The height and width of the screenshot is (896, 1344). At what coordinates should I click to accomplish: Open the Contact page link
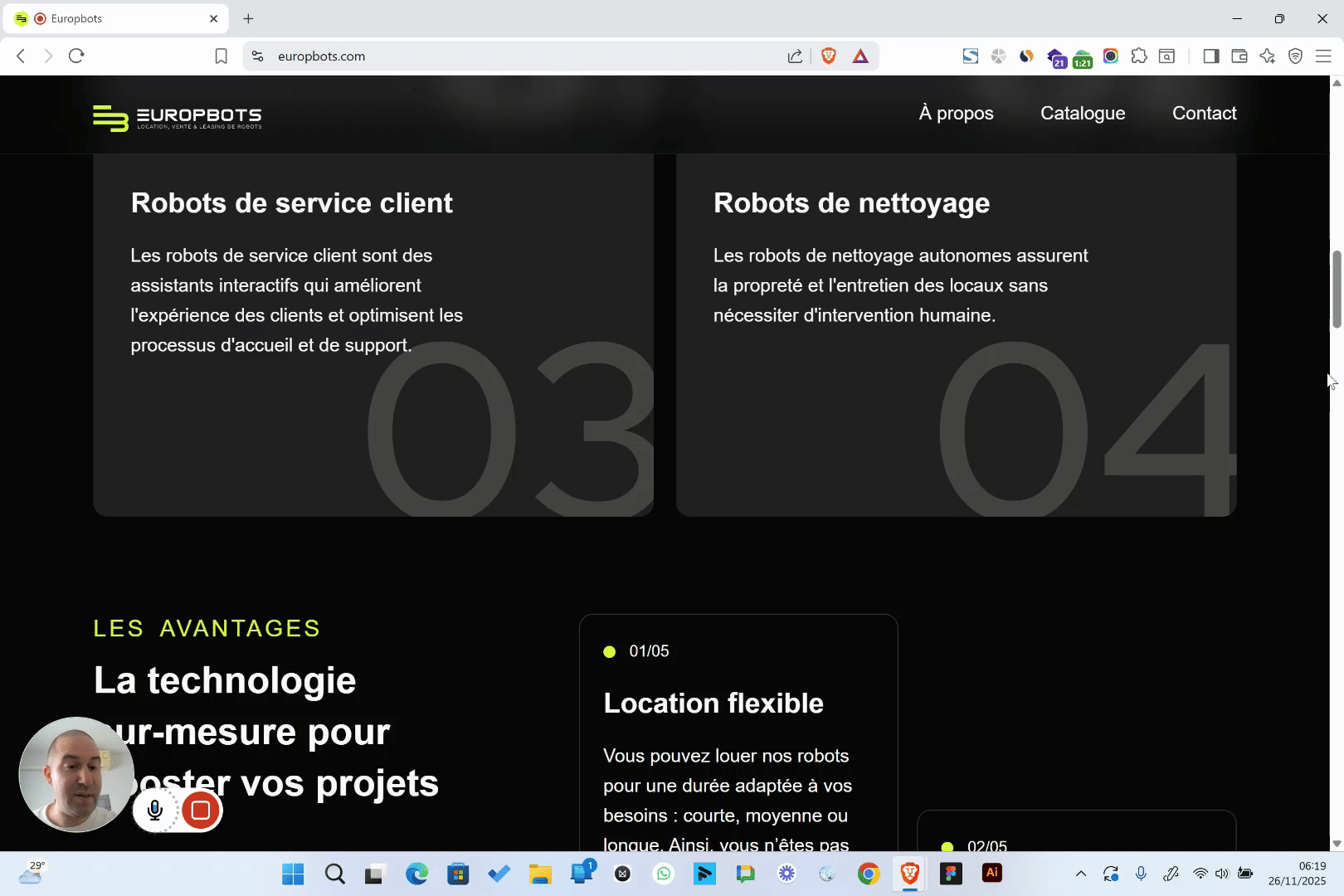pyautogui.click(x=1204, y=114)
